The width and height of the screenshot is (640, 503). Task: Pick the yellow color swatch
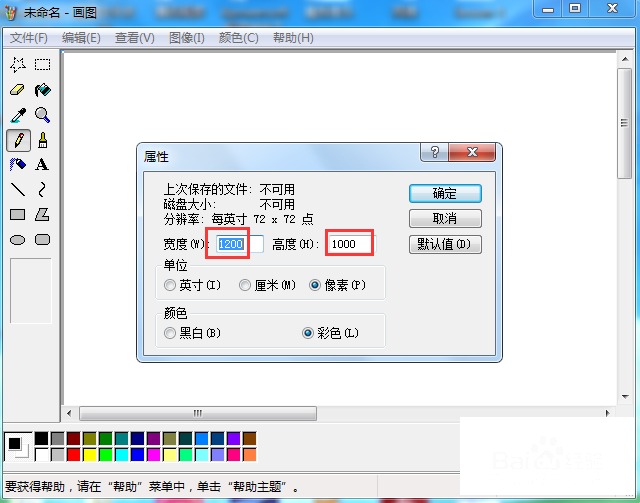[89, 454]
